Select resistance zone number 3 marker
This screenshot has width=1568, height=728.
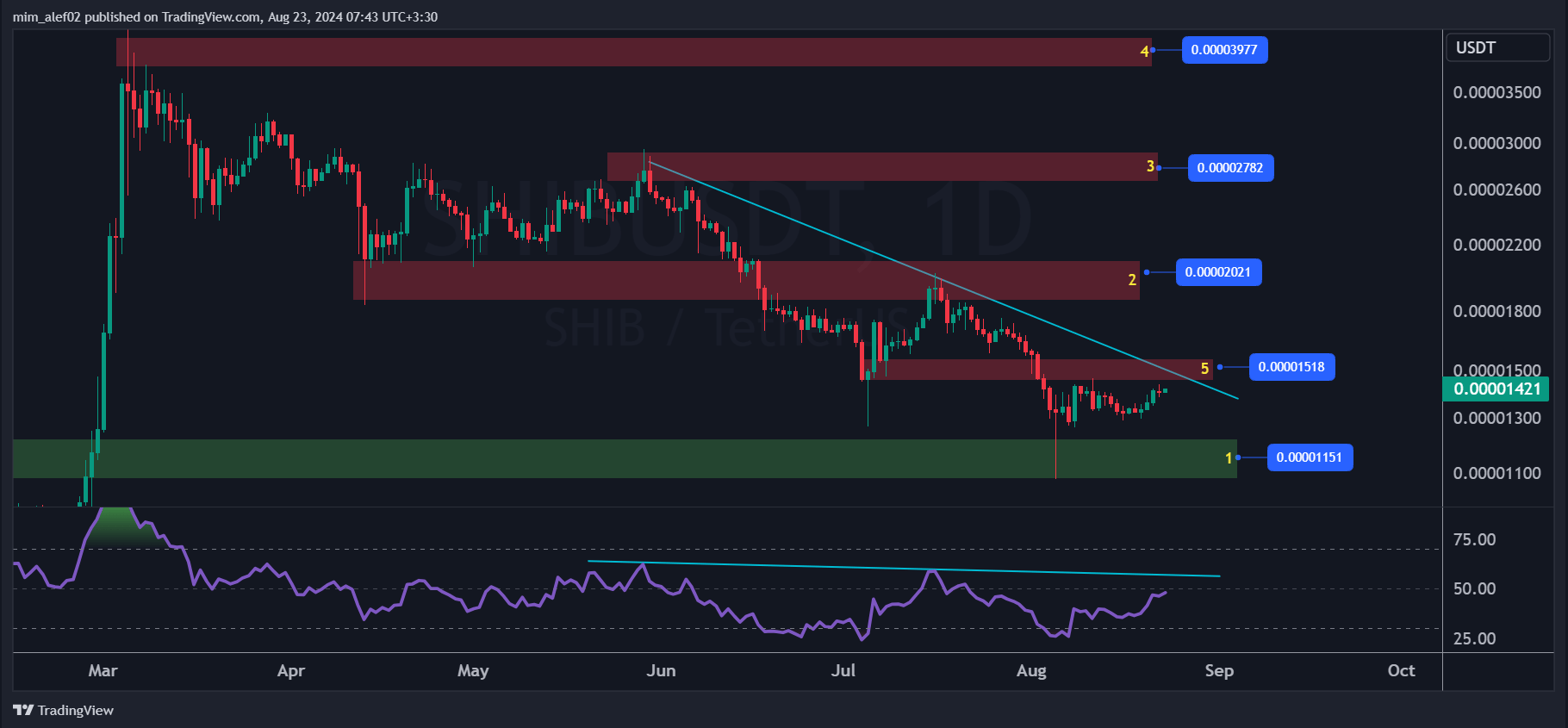1150,166
